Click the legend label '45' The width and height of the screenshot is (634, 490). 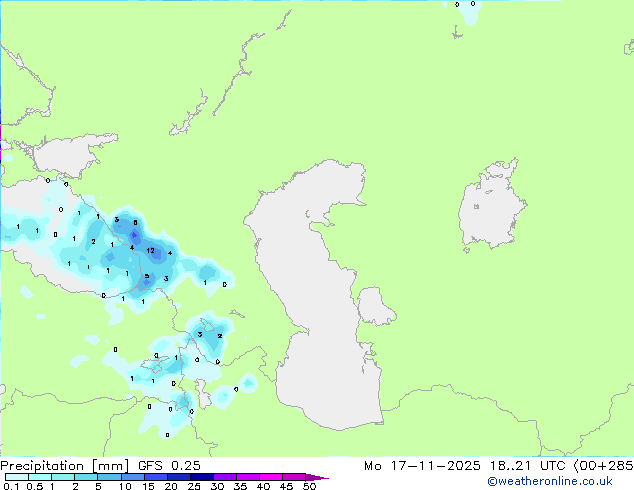point(286,486)
